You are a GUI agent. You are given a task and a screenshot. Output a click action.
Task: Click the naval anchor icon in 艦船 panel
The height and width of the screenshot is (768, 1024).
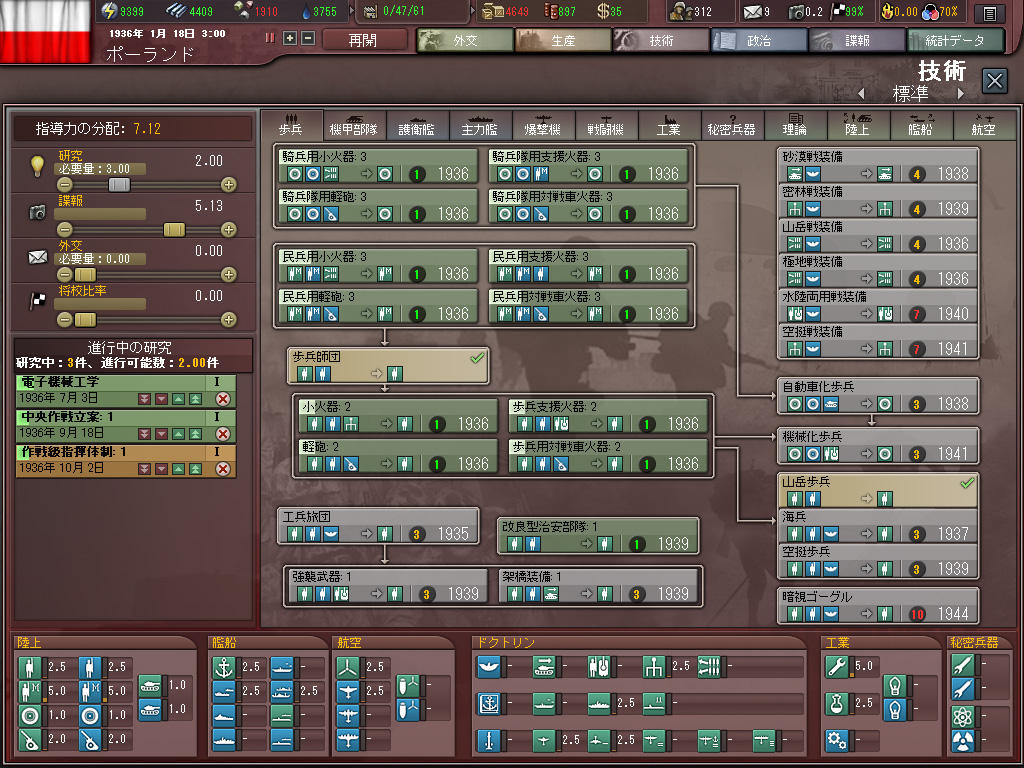(226, 666)
